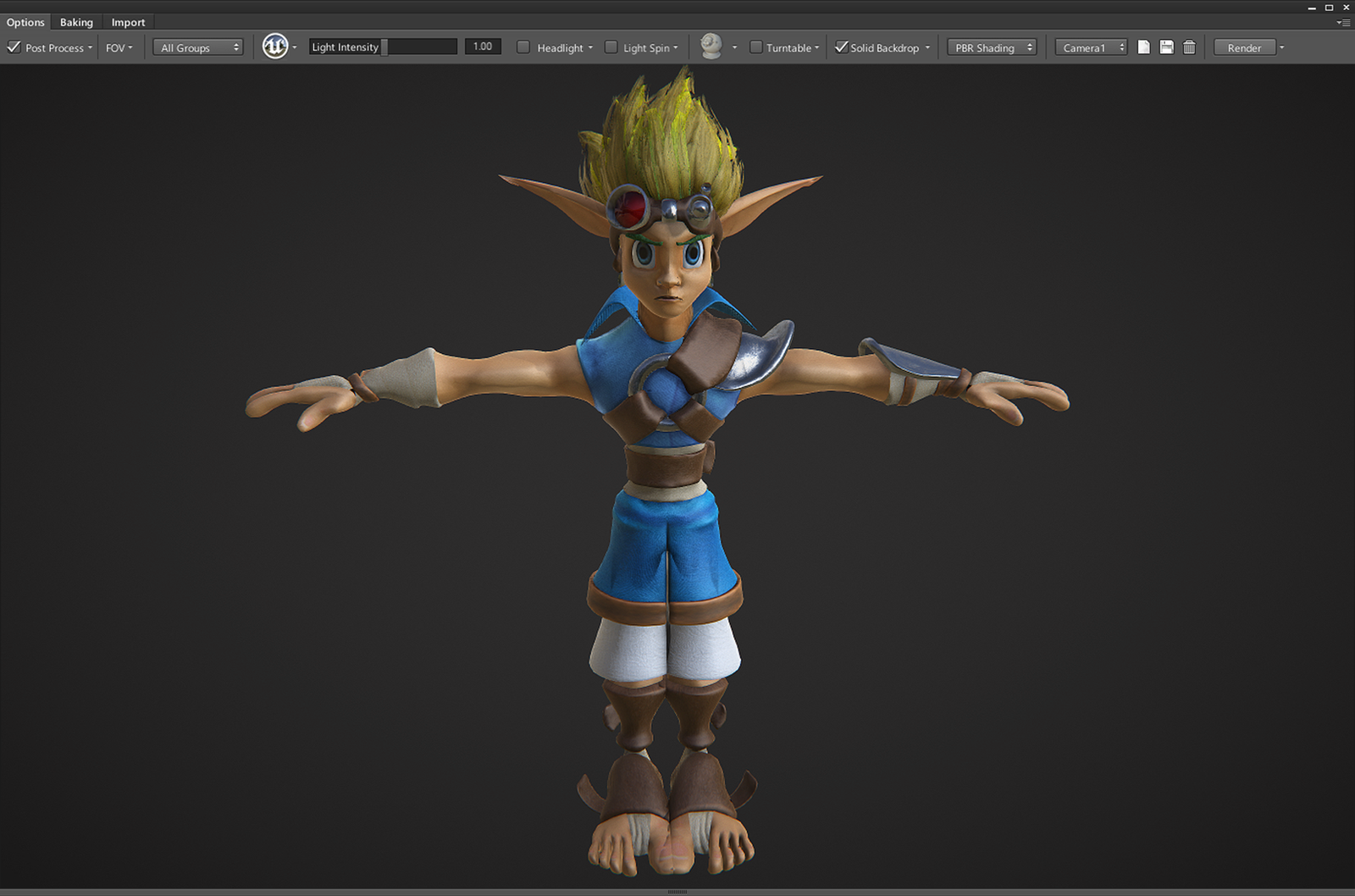Maximize the application window
This screenshot has height=896, width=1355.
(1329, 7)
